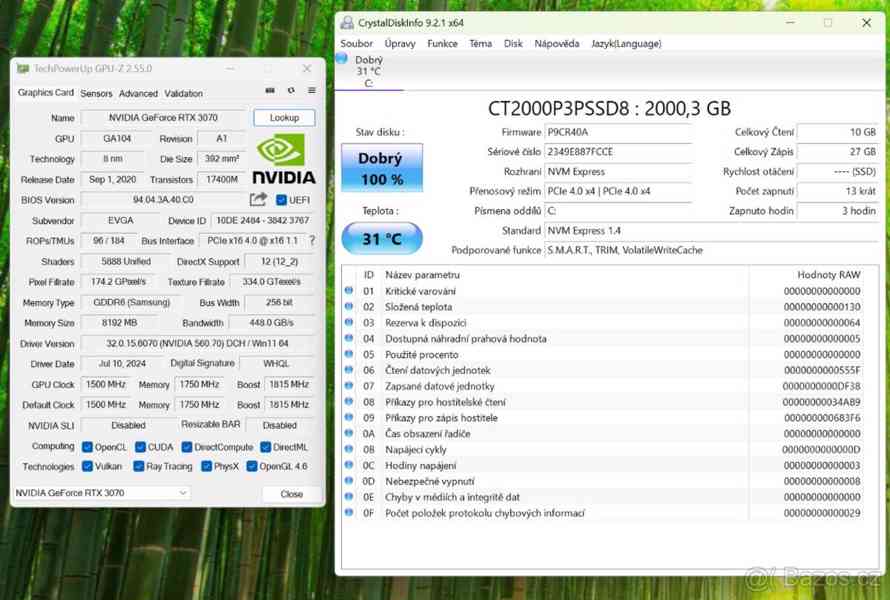The height and width of the screenshot is (600, 890).
Task: Click status icon for Příkazy pro zápis hostitele
Action: coord(349,417)
